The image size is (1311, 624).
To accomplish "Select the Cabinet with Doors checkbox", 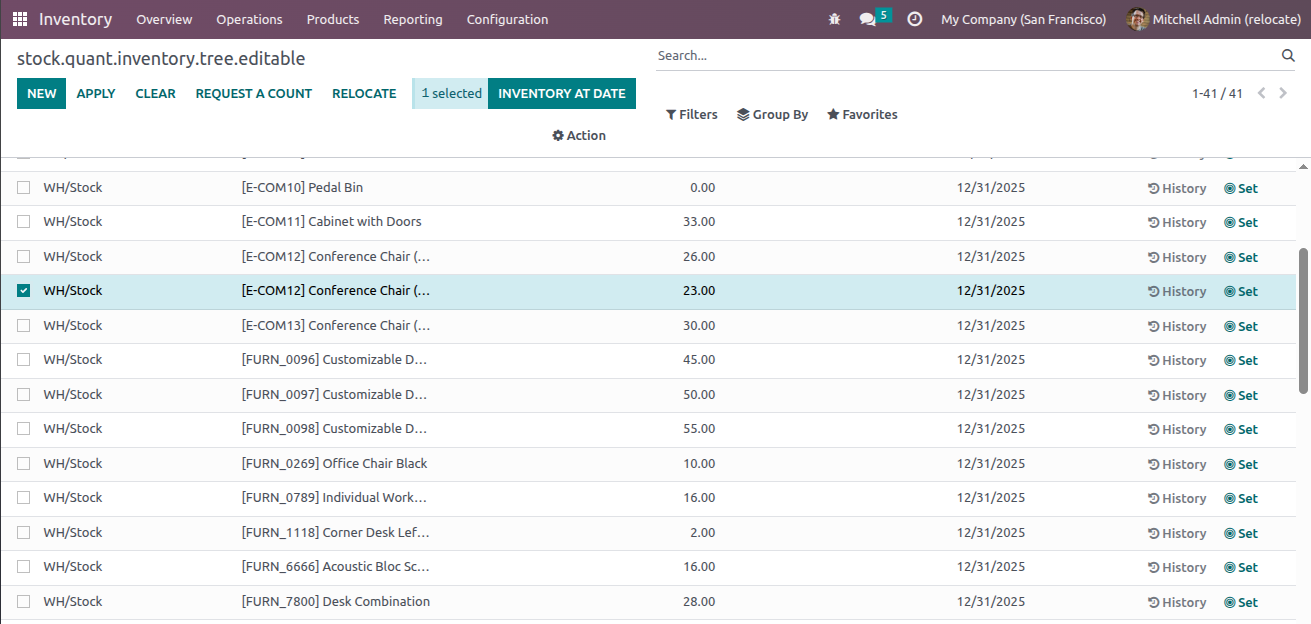I will pos(24,221).
